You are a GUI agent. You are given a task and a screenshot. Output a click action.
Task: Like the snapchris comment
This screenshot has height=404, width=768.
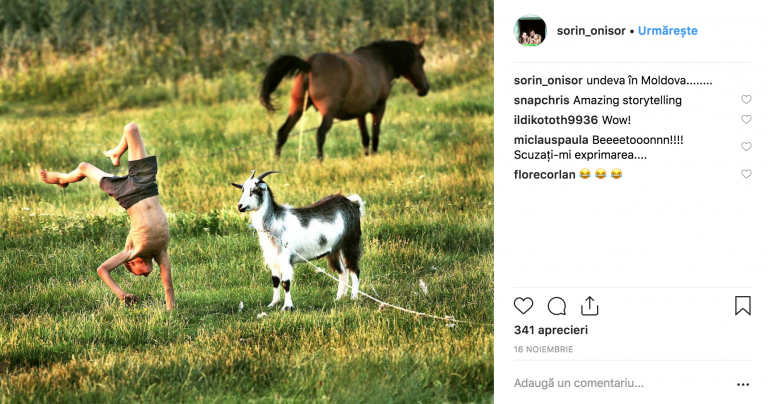(x=746, y=99)
